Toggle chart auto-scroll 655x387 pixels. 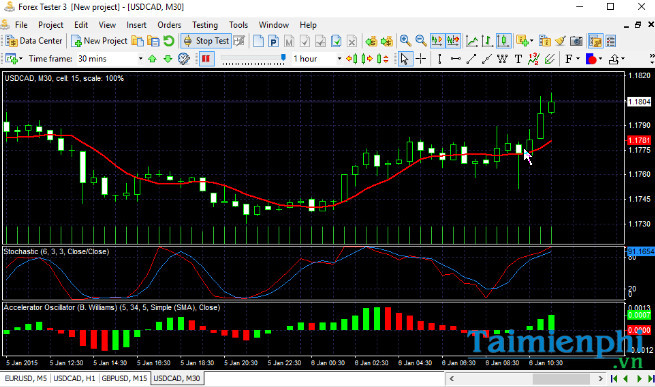[437, 41]
